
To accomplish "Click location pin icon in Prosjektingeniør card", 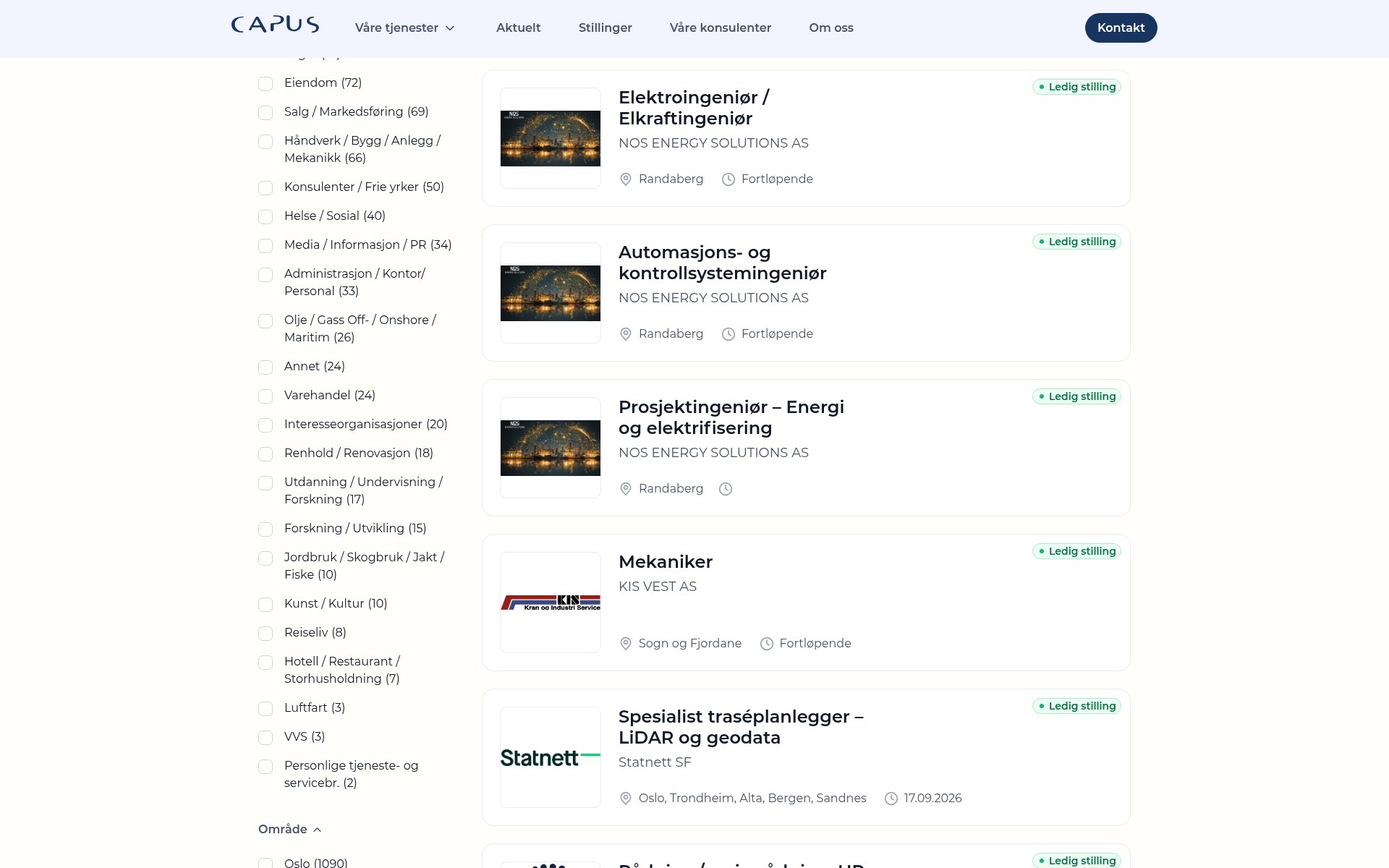I will click(626, 489).
